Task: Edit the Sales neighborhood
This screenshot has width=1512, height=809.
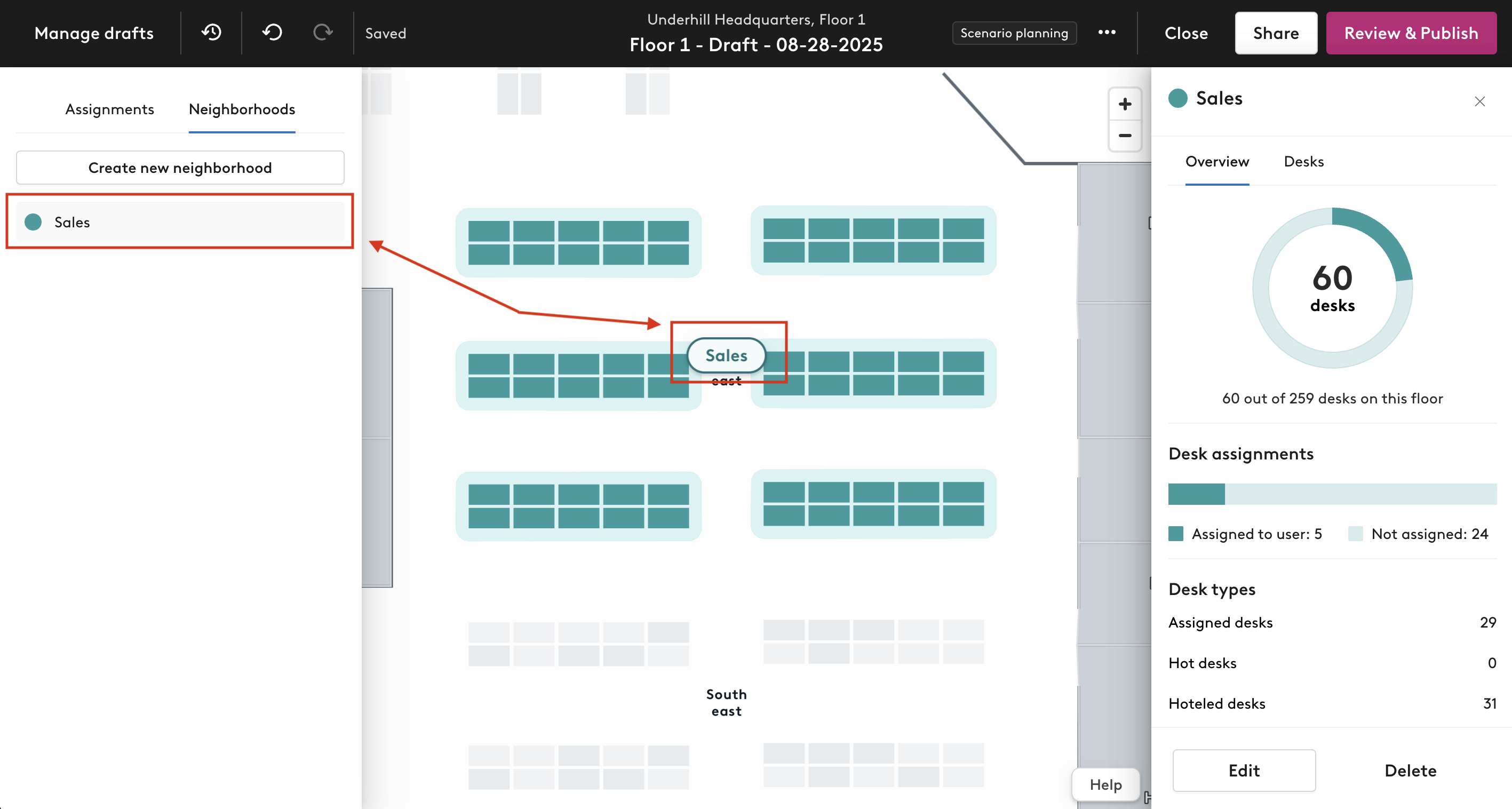Action: pos(1244,770)
